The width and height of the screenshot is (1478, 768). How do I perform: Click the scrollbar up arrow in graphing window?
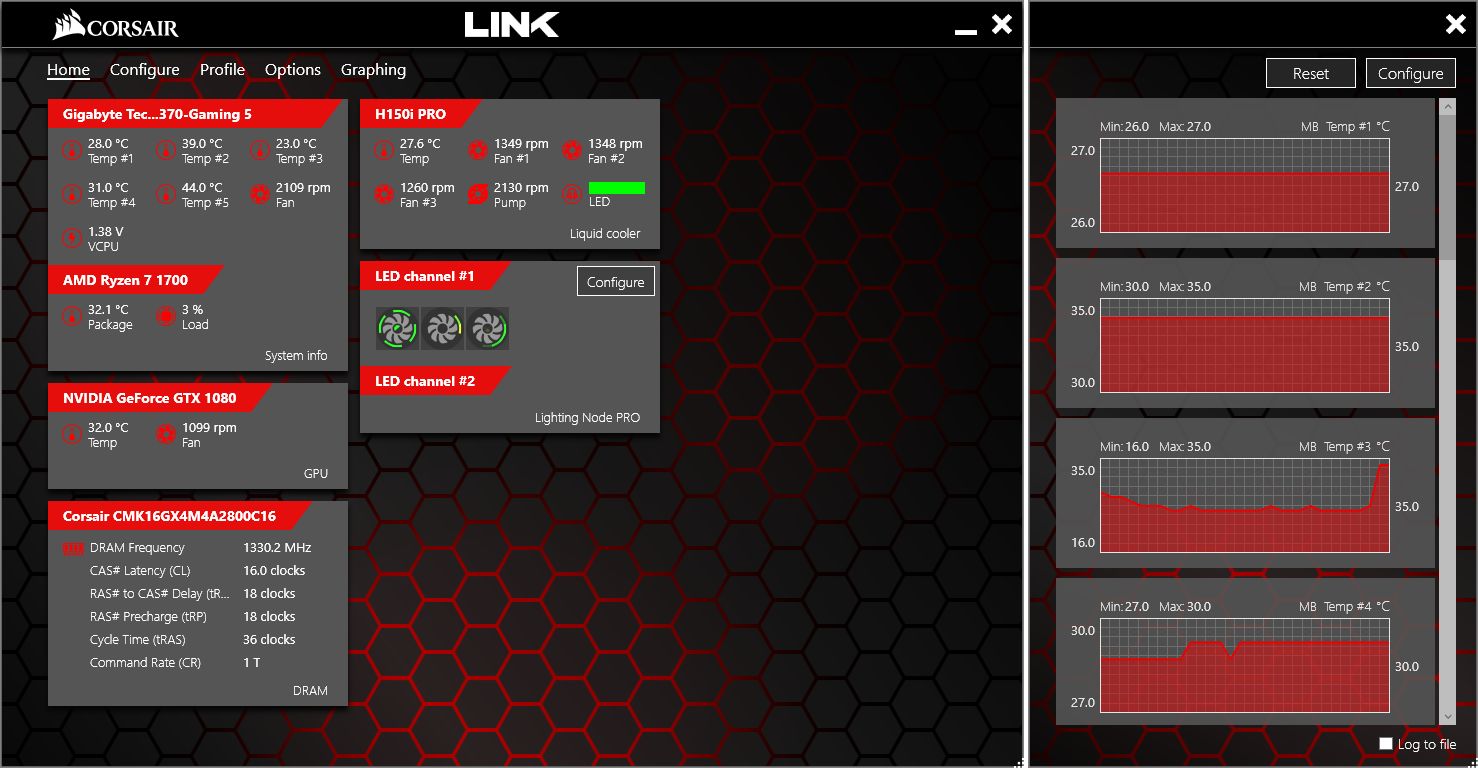coord(1447,106)
